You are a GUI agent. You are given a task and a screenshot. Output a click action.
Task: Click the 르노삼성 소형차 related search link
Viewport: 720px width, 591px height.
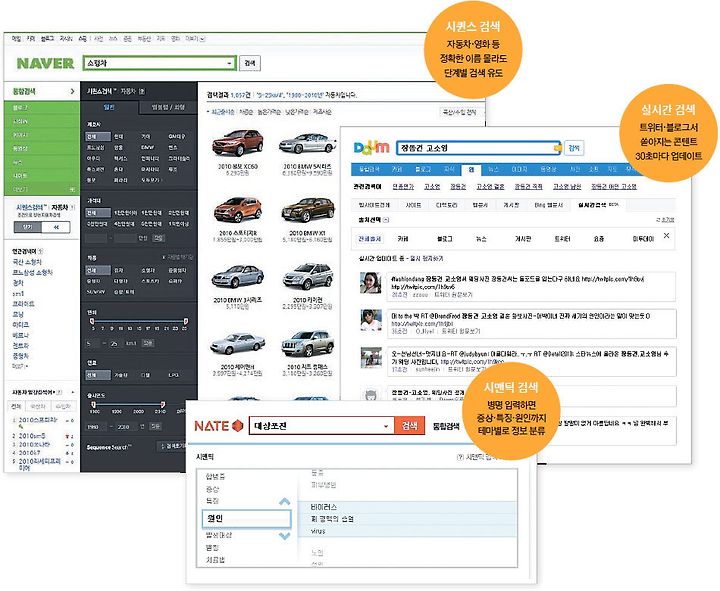[32, 273]
